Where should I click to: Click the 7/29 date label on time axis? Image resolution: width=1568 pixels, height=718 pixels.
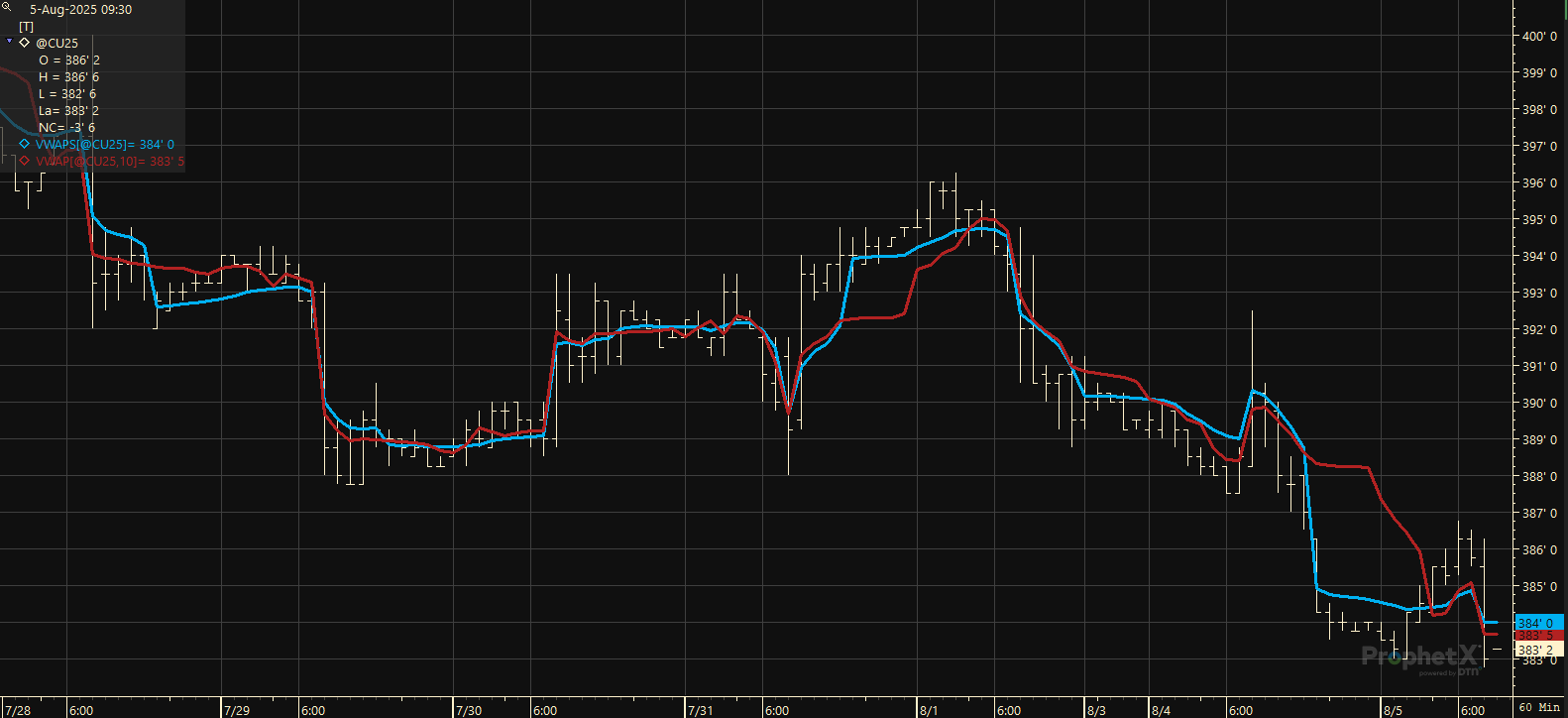[237, 710]
